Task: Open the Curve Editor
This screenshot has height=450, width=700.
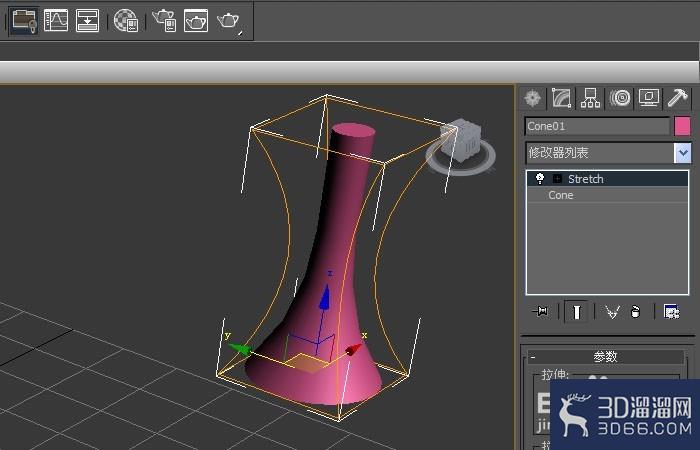Action: click(56, 20)
